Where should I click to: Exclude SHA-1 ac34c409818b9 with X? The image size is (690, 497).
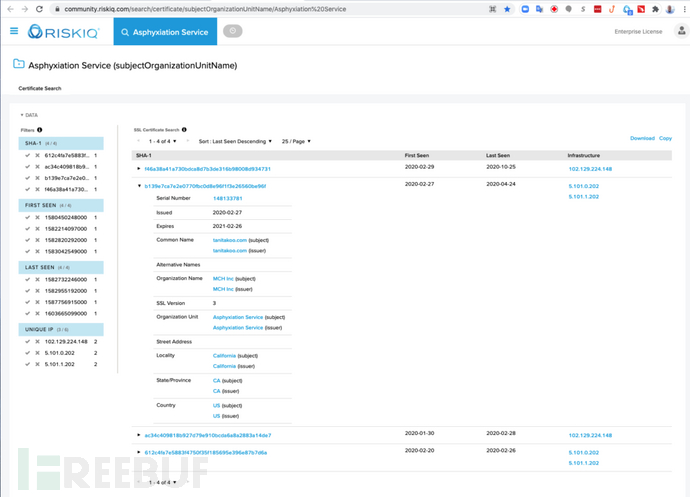pos(37,167)
